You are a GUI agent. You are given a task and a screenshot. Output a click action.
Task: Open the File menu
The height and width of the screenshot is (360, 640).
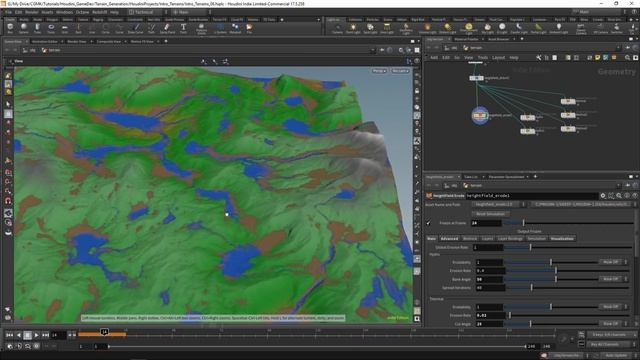8,12
